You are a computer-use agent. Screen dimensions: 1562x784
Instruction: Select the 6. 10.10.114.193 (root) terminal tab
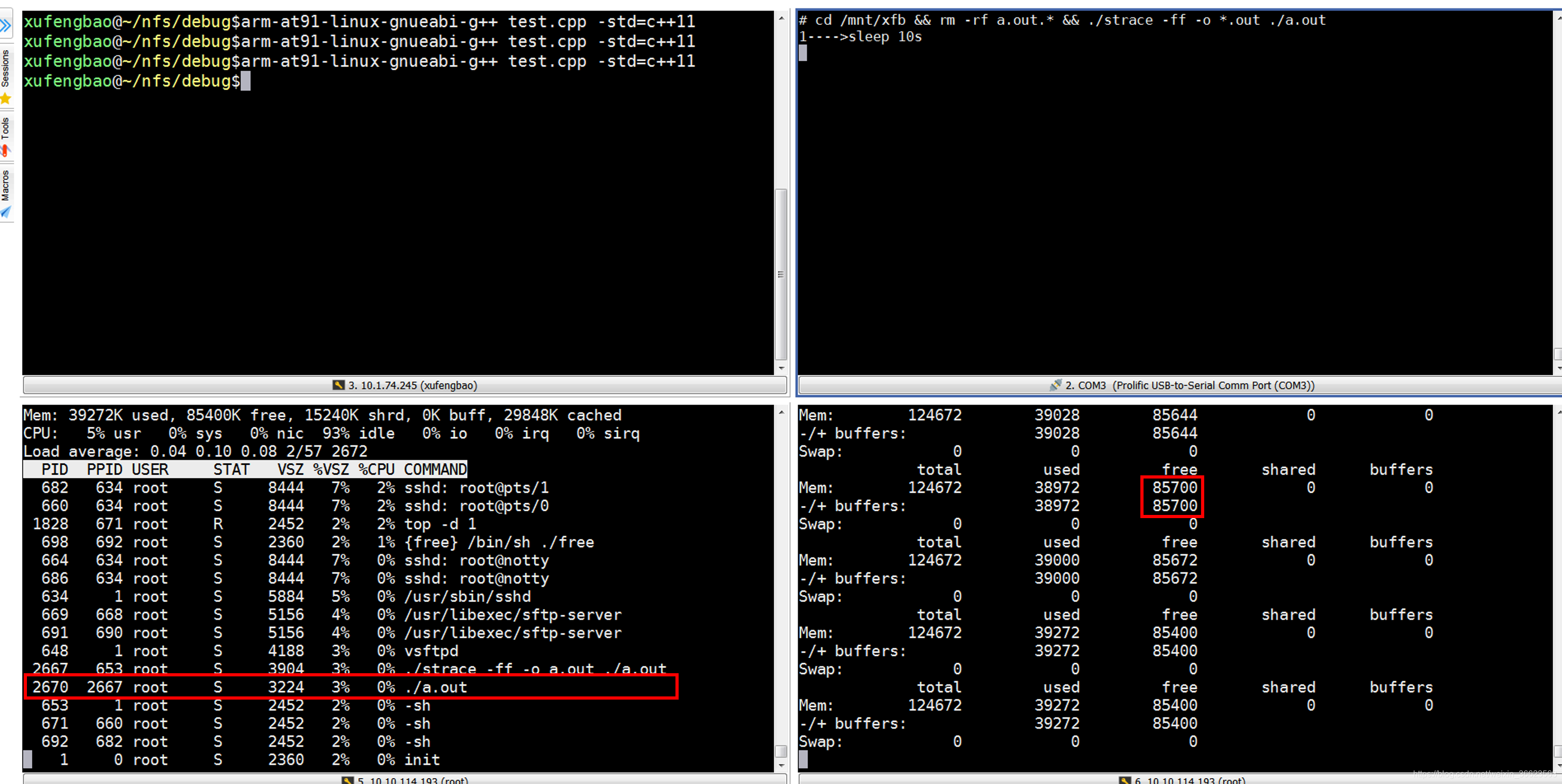coord(1180,779)
